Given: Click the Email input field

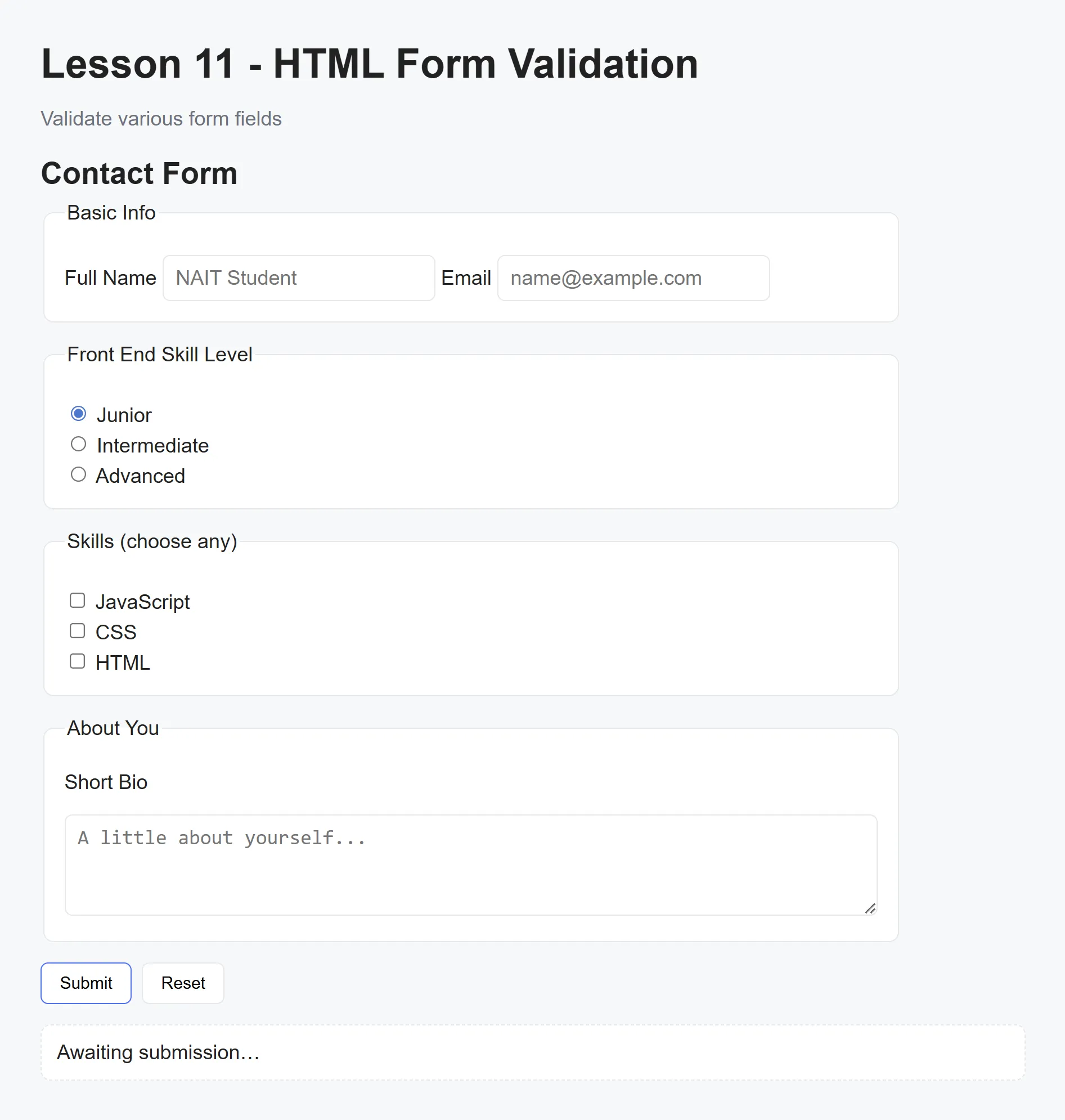Looking at the screenshot, I should click(x=632, y=277).
